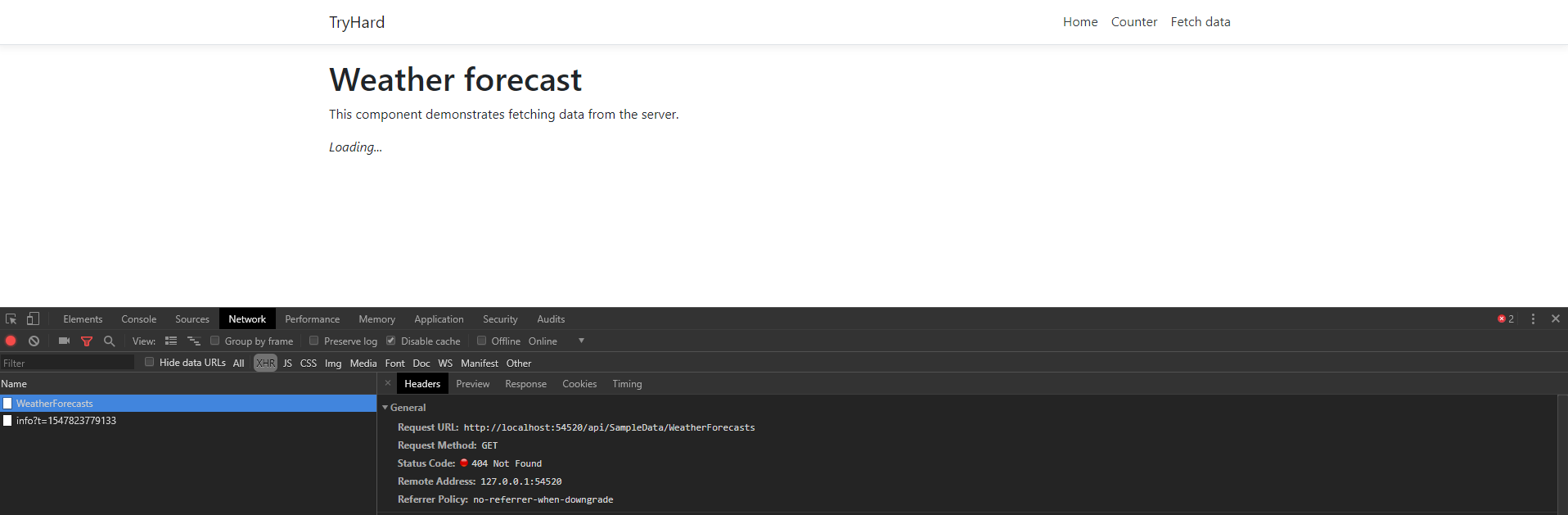Toggle the red filter funnel icon
This screenshot has width=1568, height=515.
[87, 341]
